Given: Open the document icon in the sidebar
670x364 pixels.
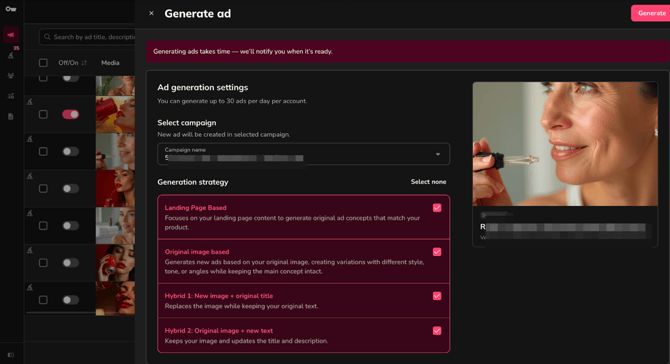Looking at the screenshot, I should click(x=11, y=117).
